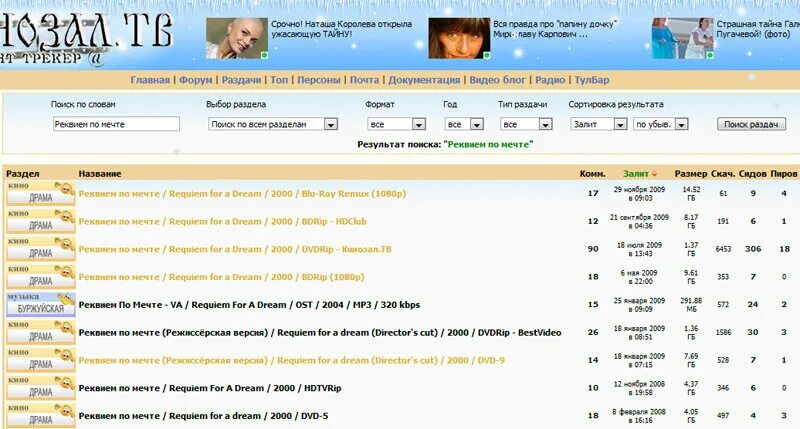The width and height of the screenshot is (800, 429).
Task: Open the Топ navigation link
Action: 279,80
